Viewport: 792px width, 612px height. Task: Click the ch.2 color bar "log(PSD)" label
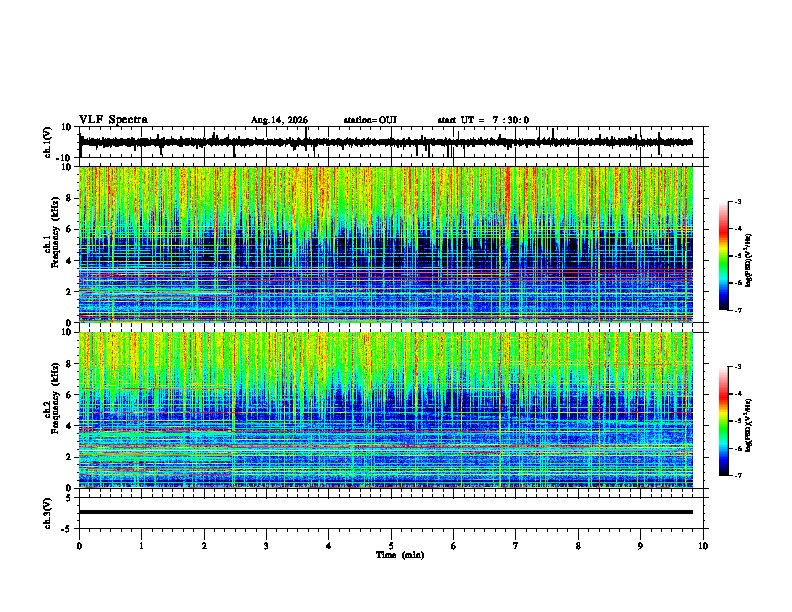tap(748, 425)
